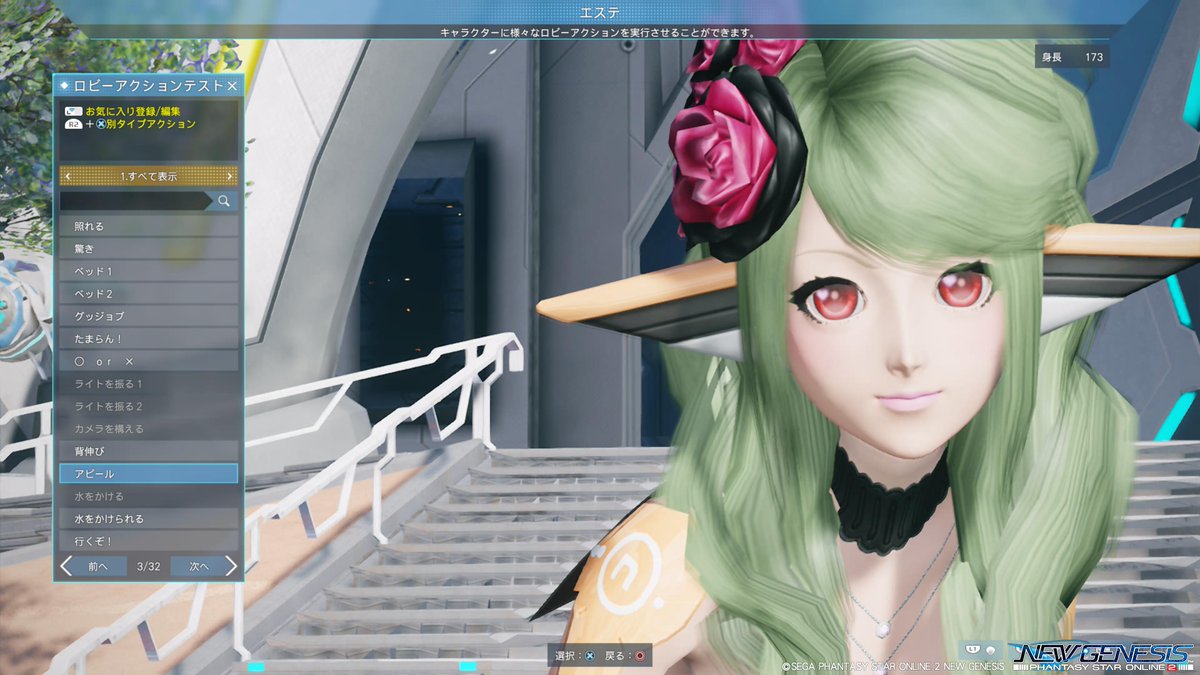Select the ライトを振る1 entry
The image size is (1200, 675).
[x=149, y=384]
